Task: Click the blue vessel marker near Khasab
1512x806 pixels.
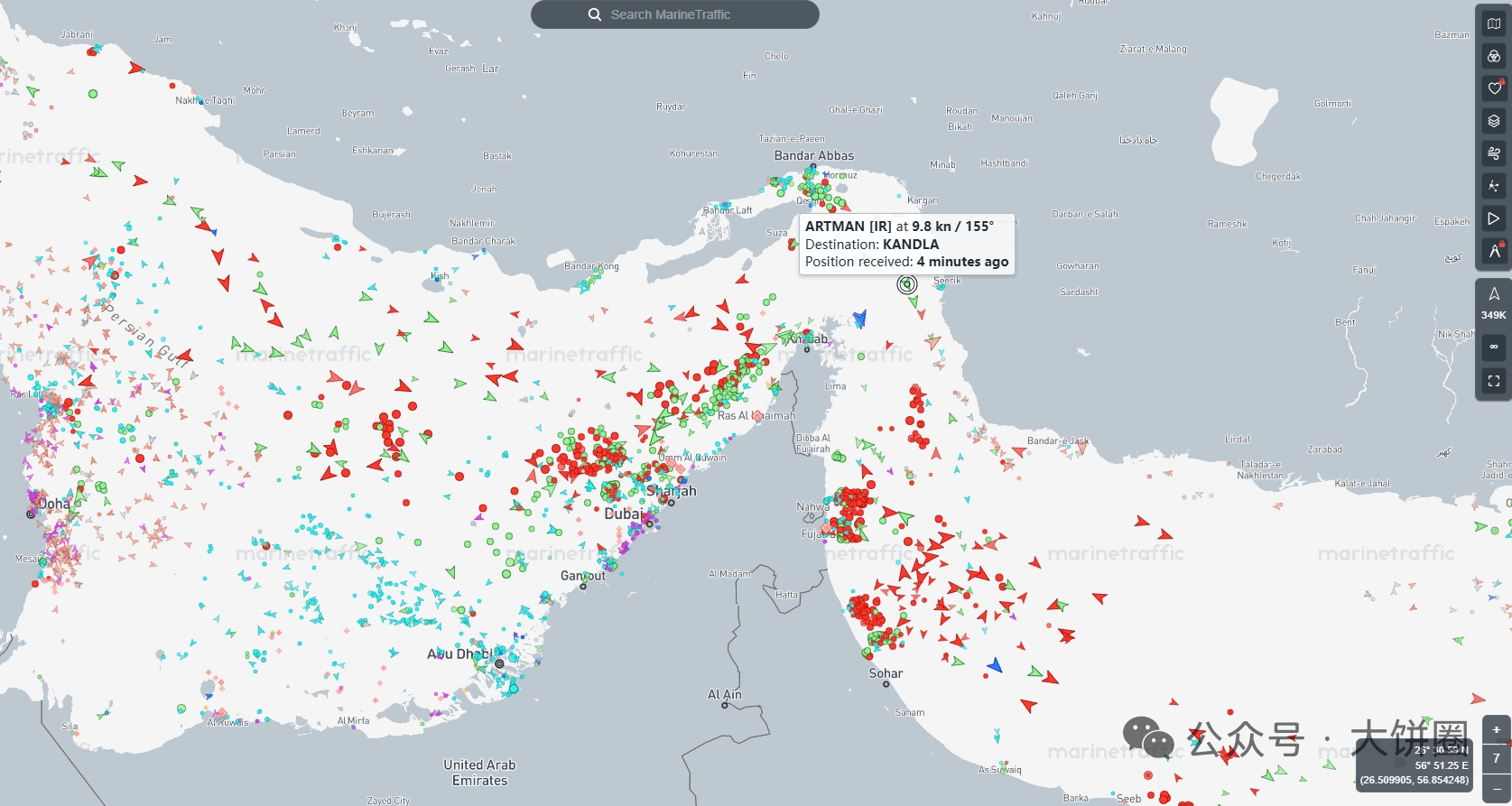Action: [859, 318]
